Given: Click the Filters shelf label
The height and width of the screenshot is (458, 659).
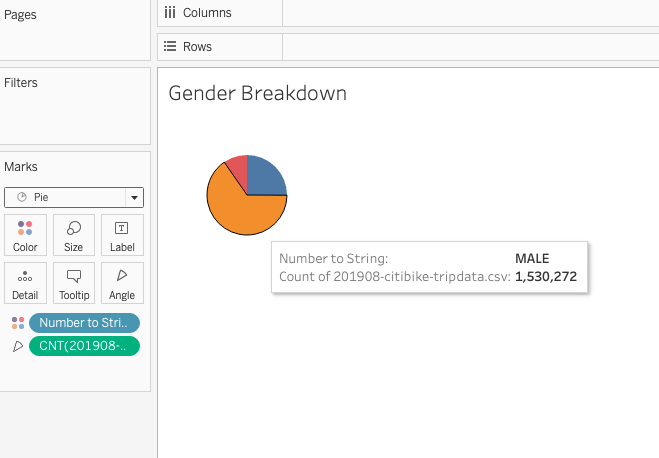Looking at the screenshot, I should (x=21, y=83).
